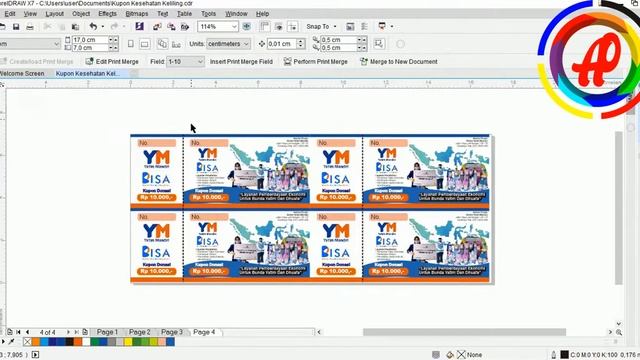Expand the Undo history dropdown arrow

click(x=102, y=27)
